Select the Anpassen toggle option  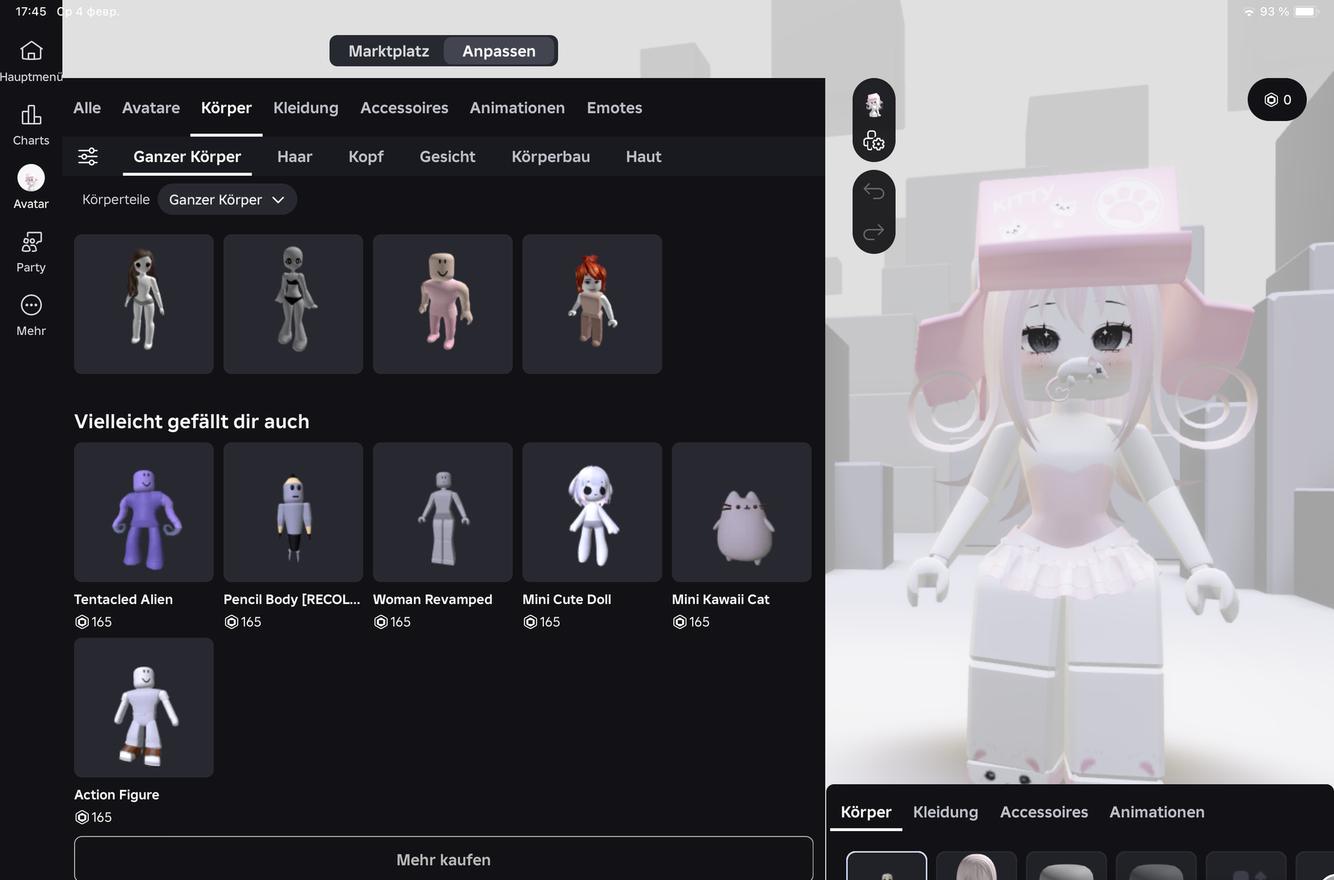pos(499,51)
